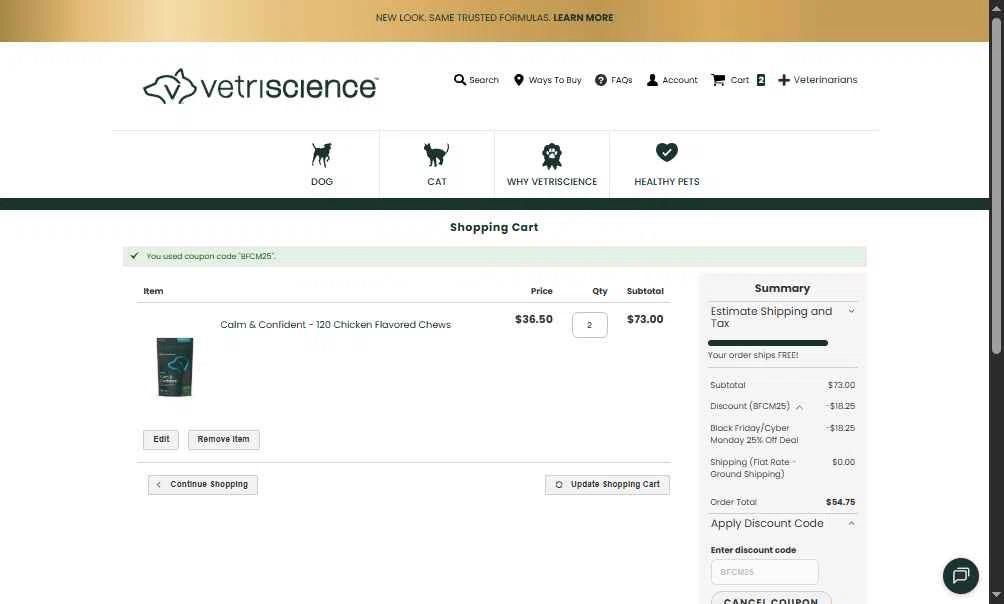The width and height of the screenshot is (1004, 604).
Task: Open the shopping cart icon in header
Action: click(718, 80)
